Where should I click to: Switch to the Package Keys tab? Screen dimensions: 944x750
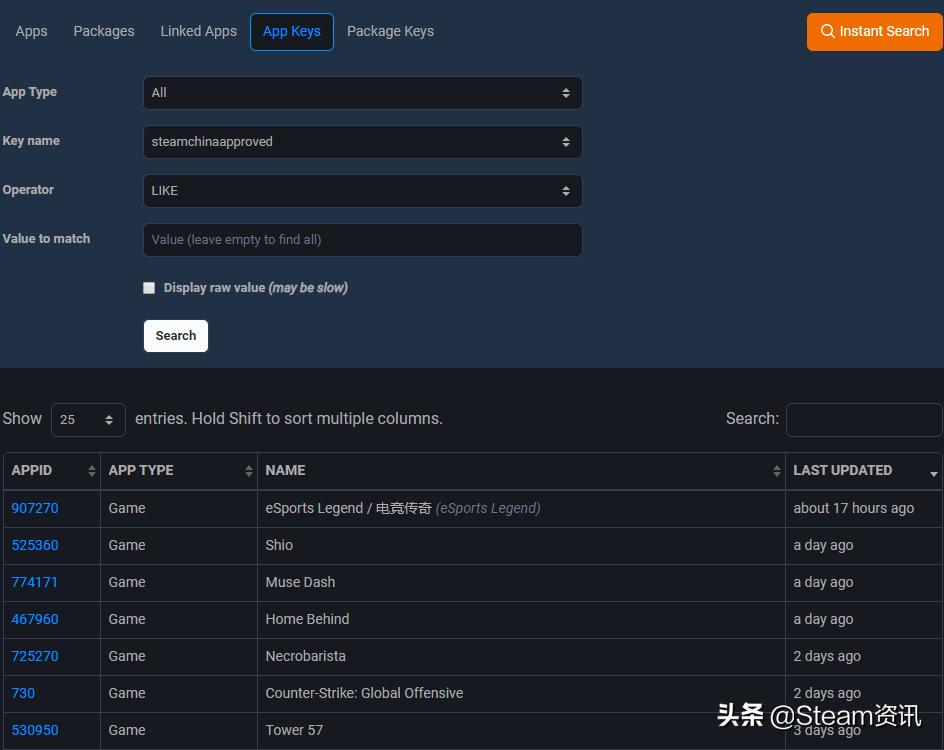click(x=390, y=31)
